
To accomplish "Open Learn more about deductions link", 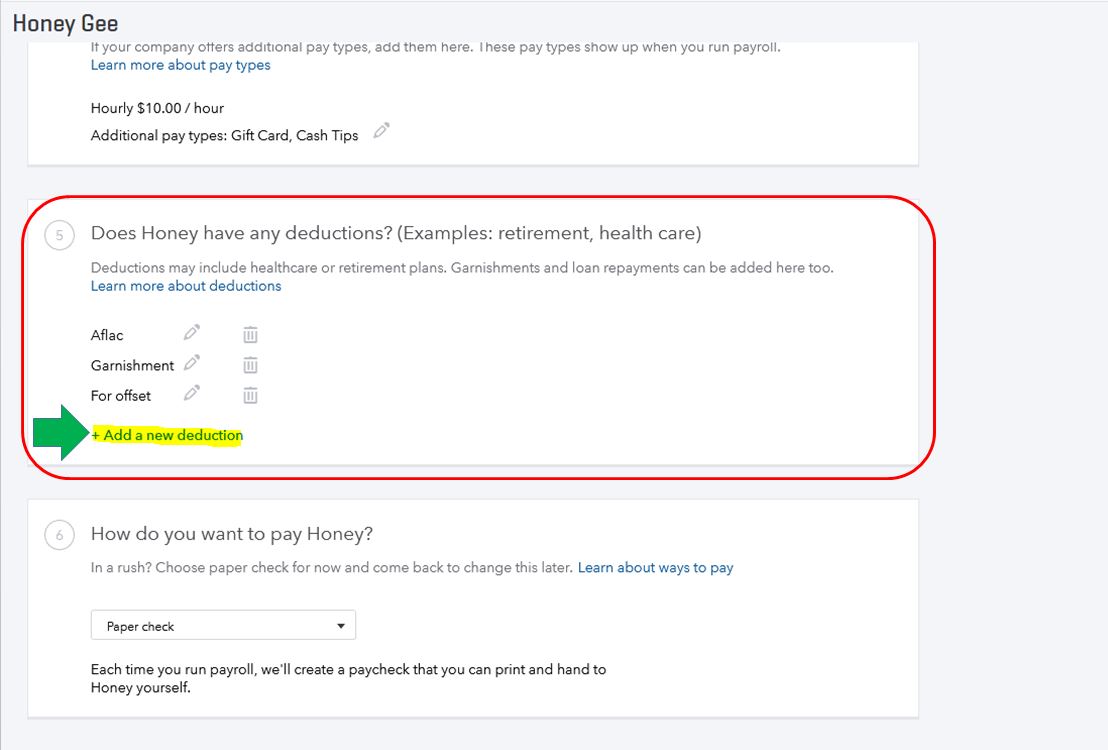I will (x=186, y=286).
